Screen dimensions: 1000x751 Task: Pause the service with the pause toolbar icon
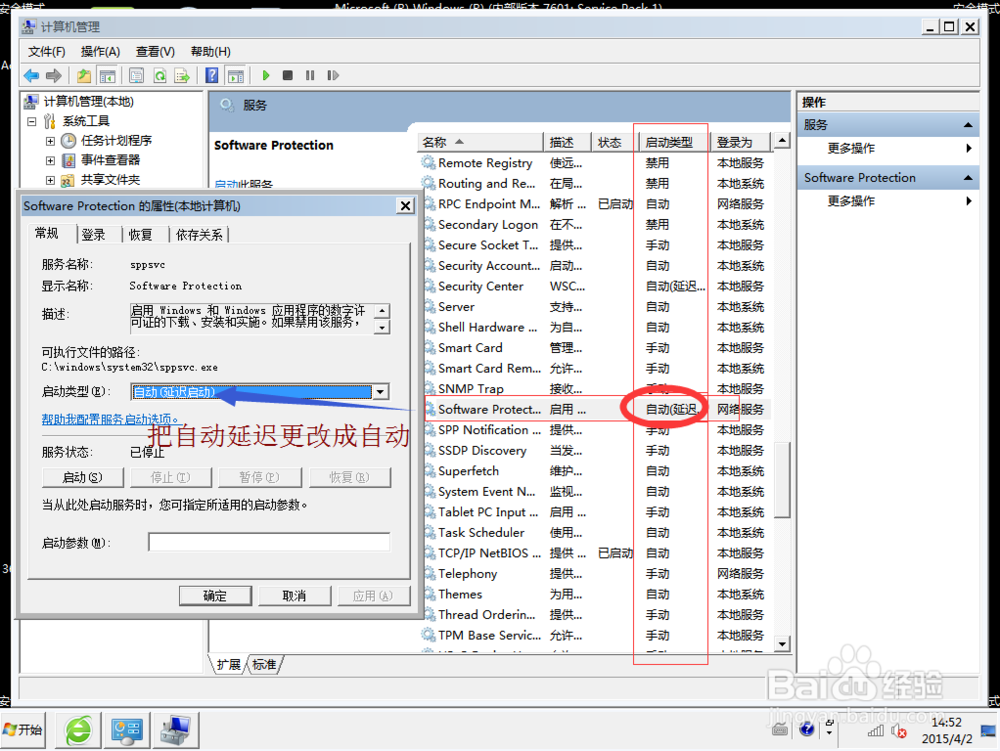point(312,75)
